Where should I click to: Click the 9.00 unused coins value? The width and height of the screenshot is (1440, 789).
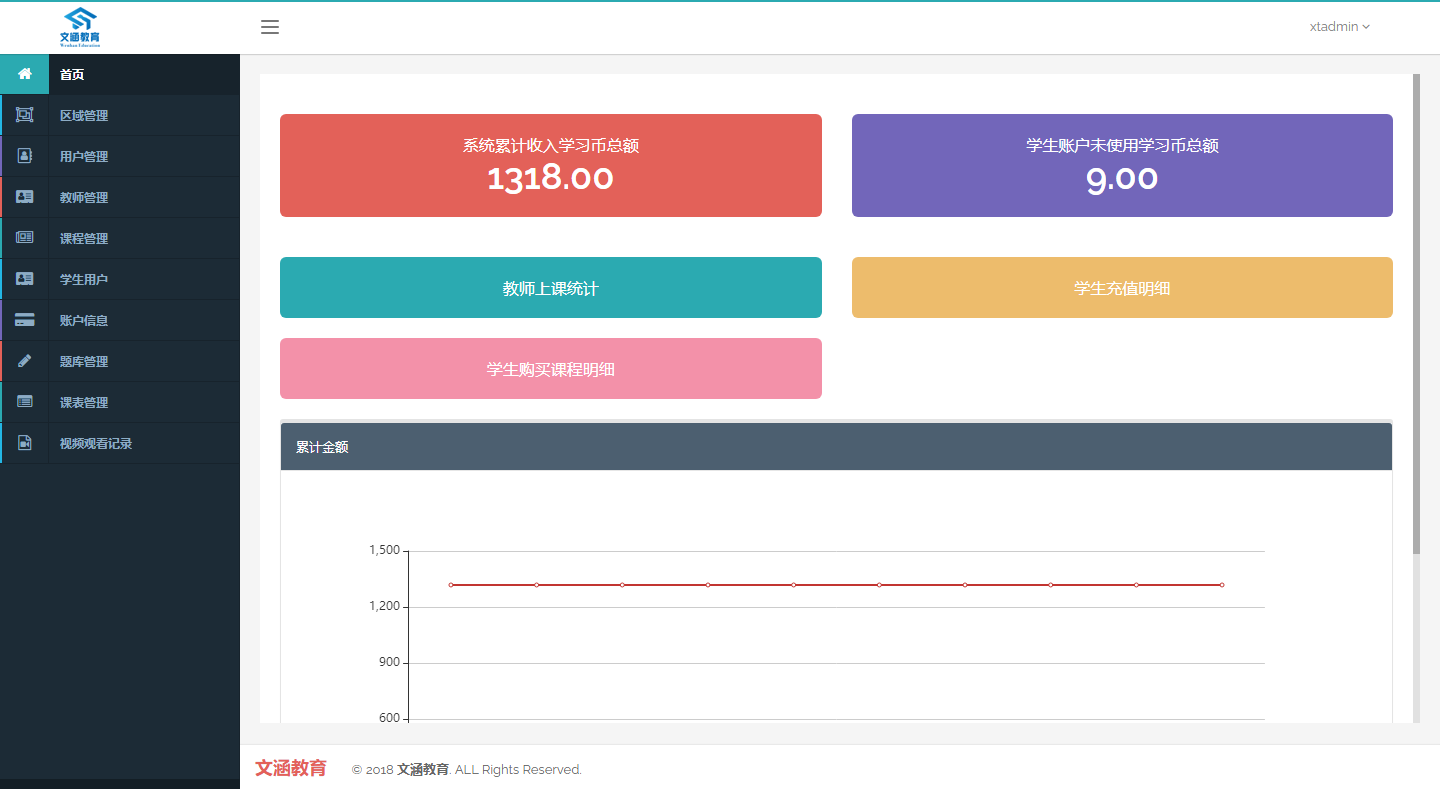pos(1122,179)
